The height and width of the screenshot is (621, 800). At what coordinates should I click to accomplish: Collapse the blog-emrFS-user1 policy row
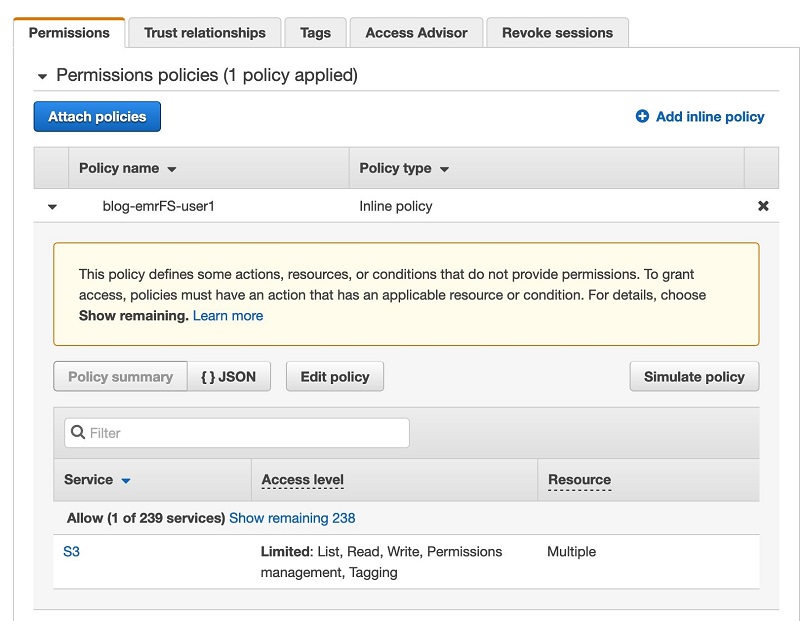tap(52, 207)
